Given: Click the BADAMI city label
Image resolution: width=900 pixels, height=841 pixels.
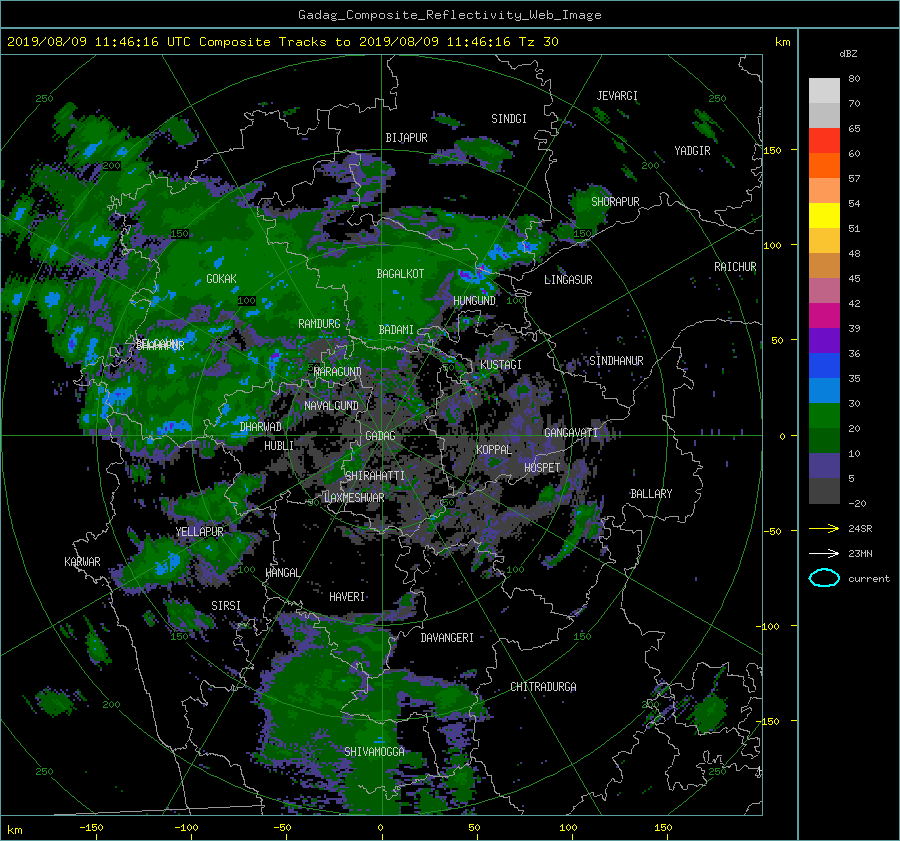Looking at the screenshot, I should tap(396, 330).
